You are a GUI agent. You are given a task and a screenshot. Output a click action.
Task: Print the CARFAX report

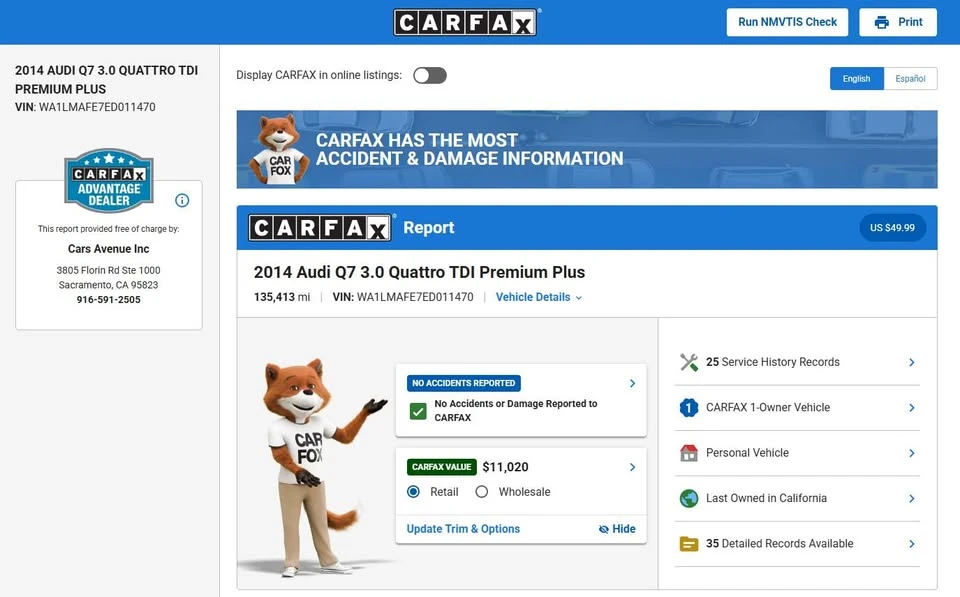898,22
